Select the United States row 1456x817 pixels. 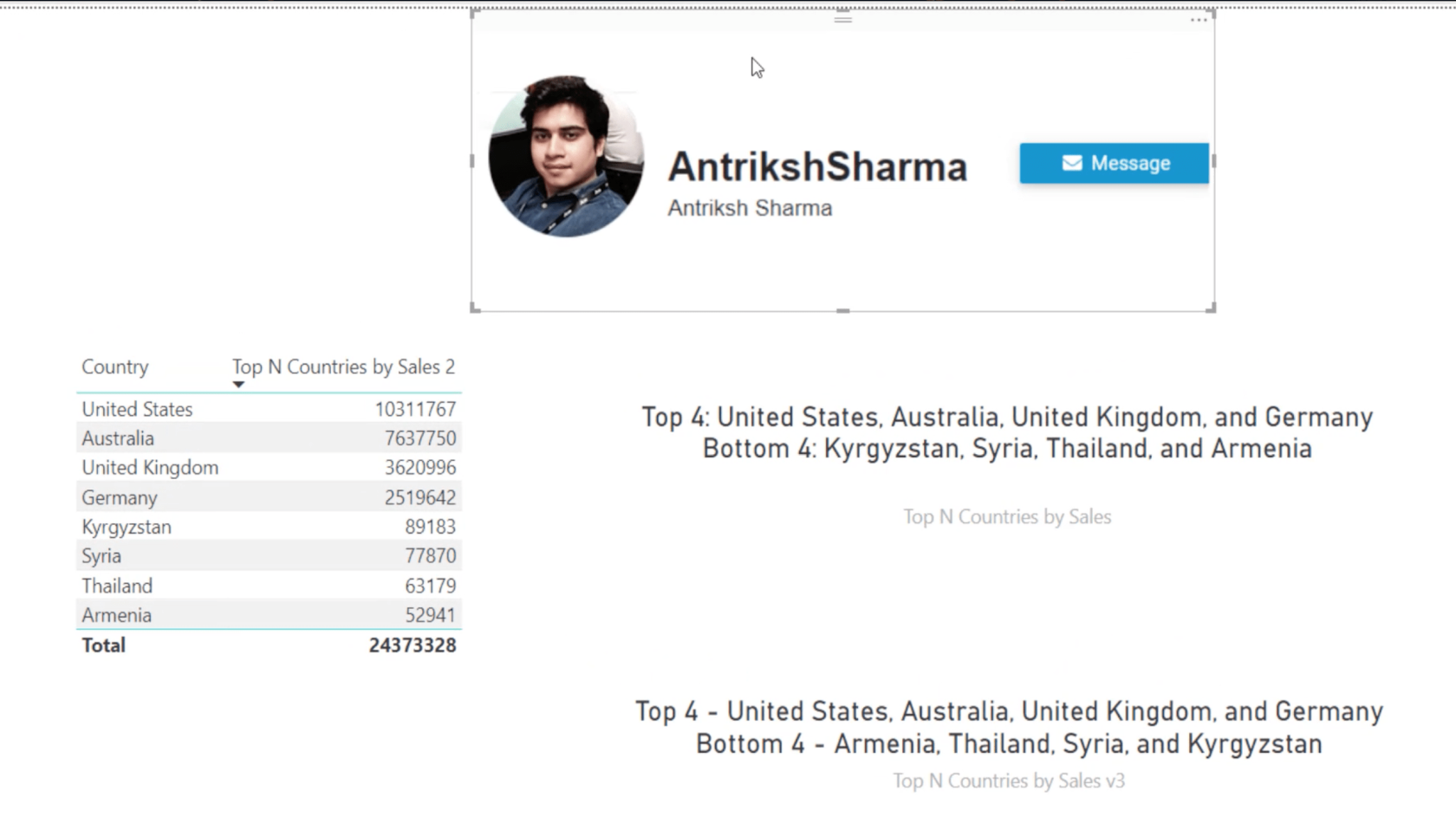click(x=269, y=409)
